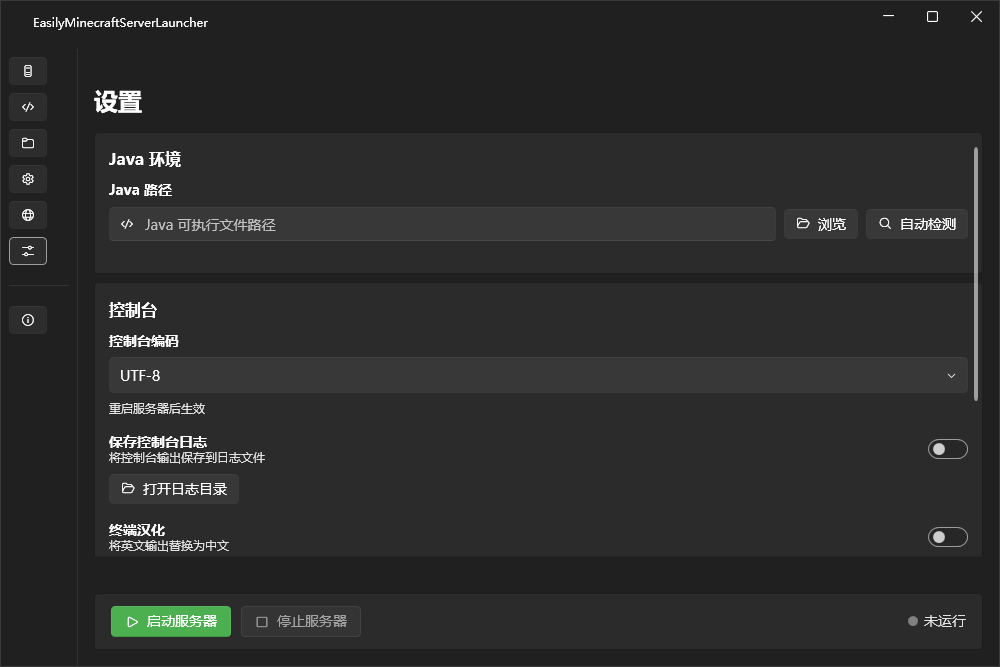1000x667 pixels.
Task: Select the console icon in the sidebar
Action: click(x=27, y=106)
